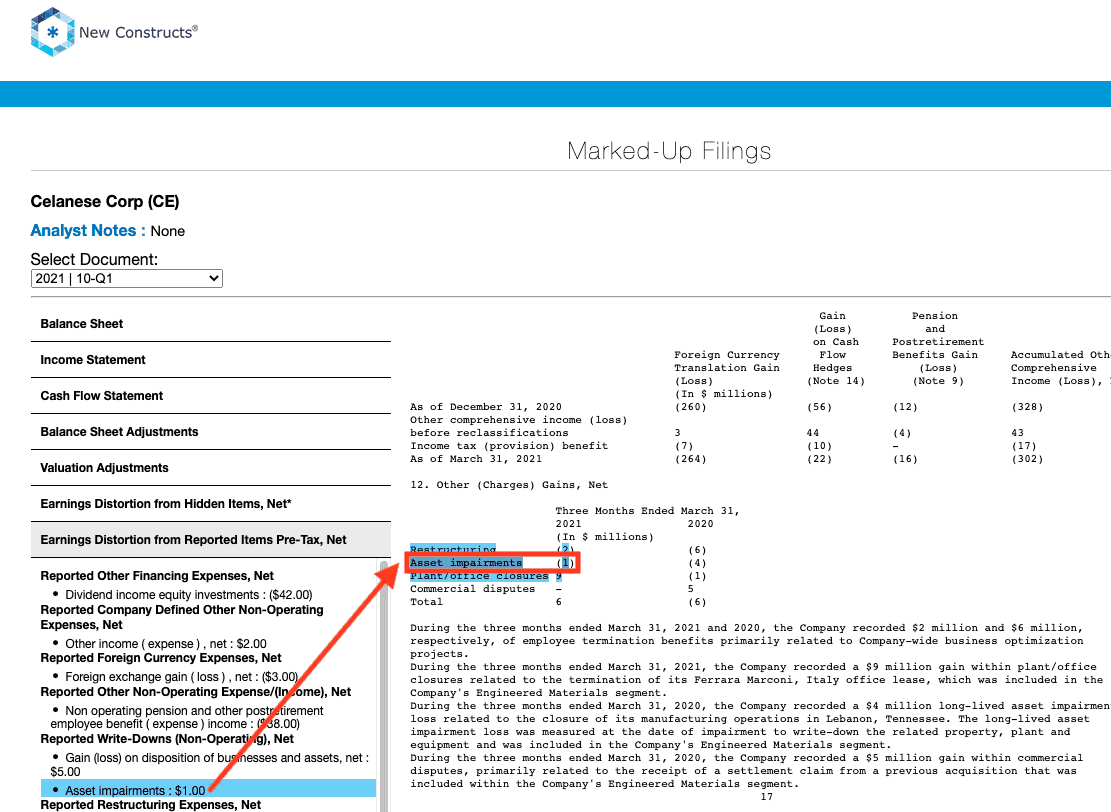Viewport: 1111px width, 812px height.
Task: Click the 'Three Months Ended March 31,' header
Action: pos(647,511)
